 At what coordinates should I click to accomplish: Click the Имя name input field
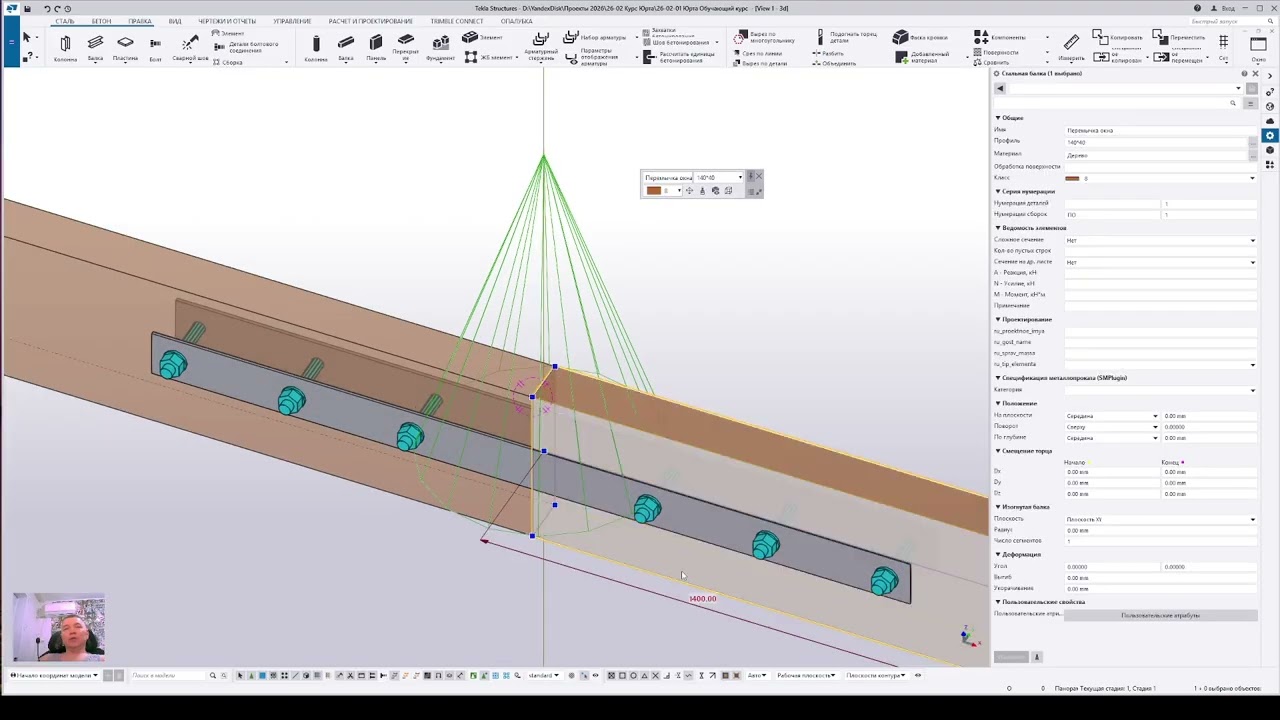click(1160, 130)
